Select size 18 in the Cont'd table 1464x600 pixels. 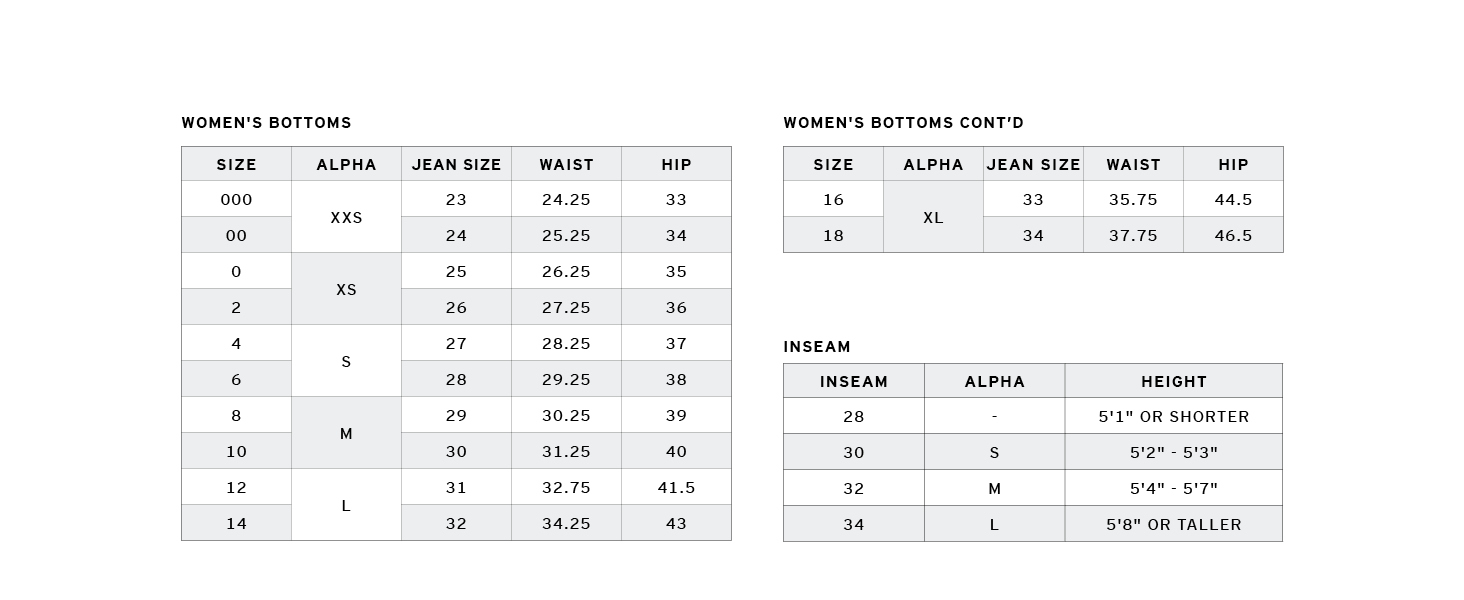pos(833,235)
